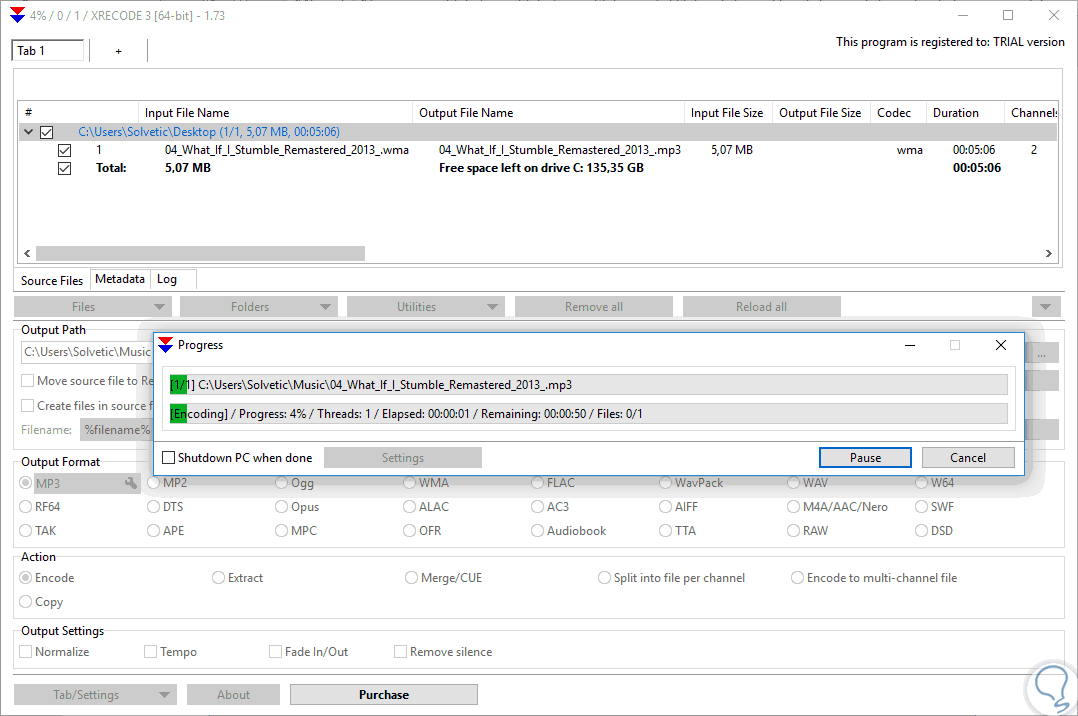Open Settings in the Progress dialog

(x=403, y=457)
